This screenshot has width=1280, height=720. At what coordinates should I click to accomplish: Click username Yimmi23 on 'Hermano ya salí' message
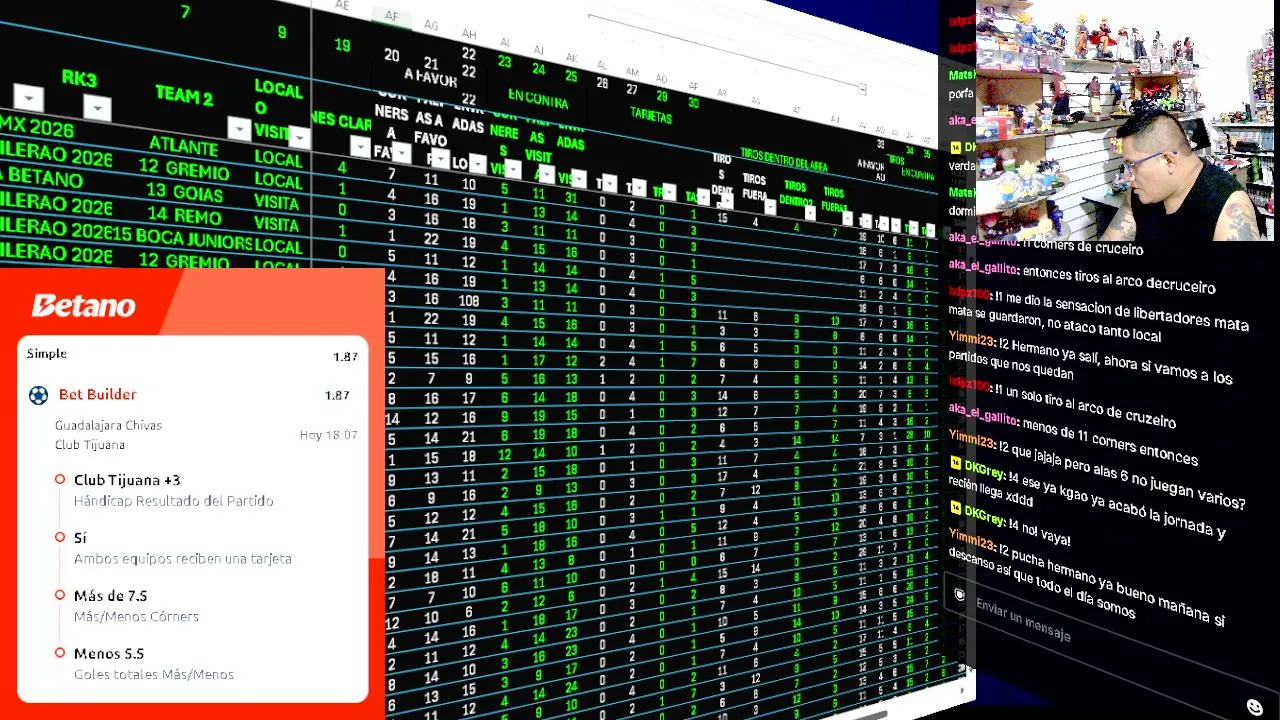pos(970,338)
